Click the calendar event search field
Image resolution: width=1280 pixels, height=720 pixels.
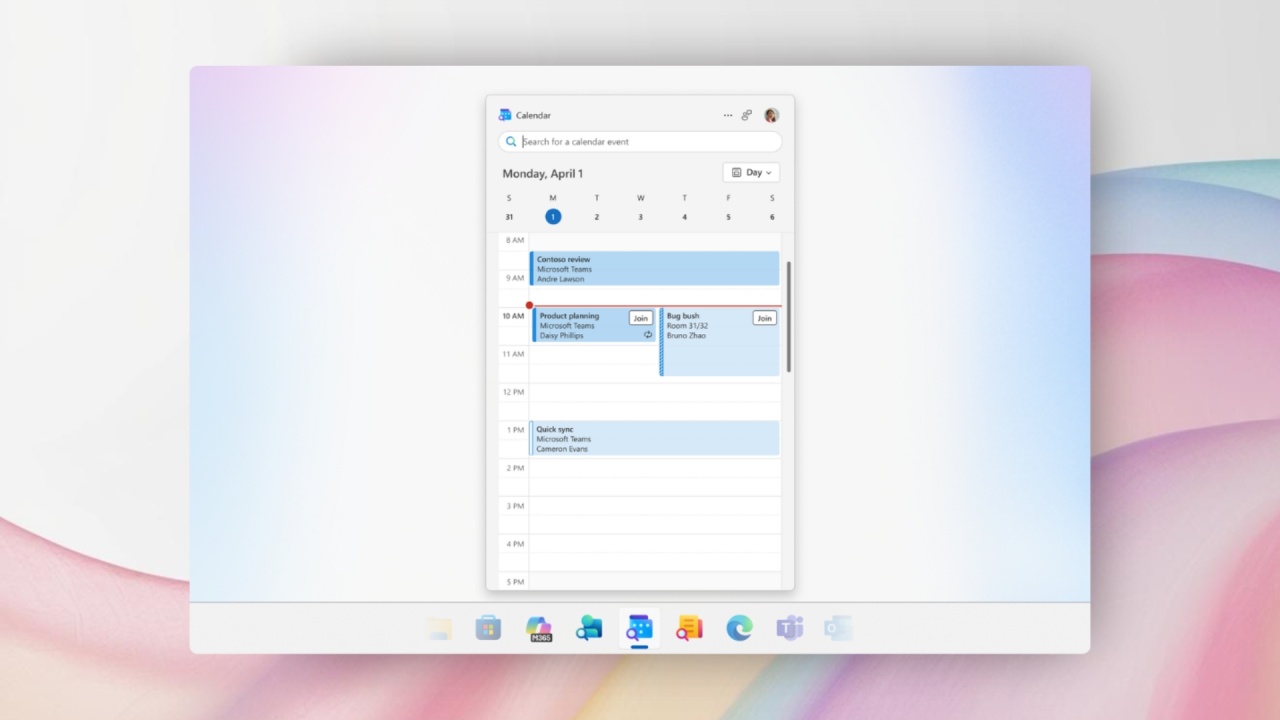pos(640,142)
